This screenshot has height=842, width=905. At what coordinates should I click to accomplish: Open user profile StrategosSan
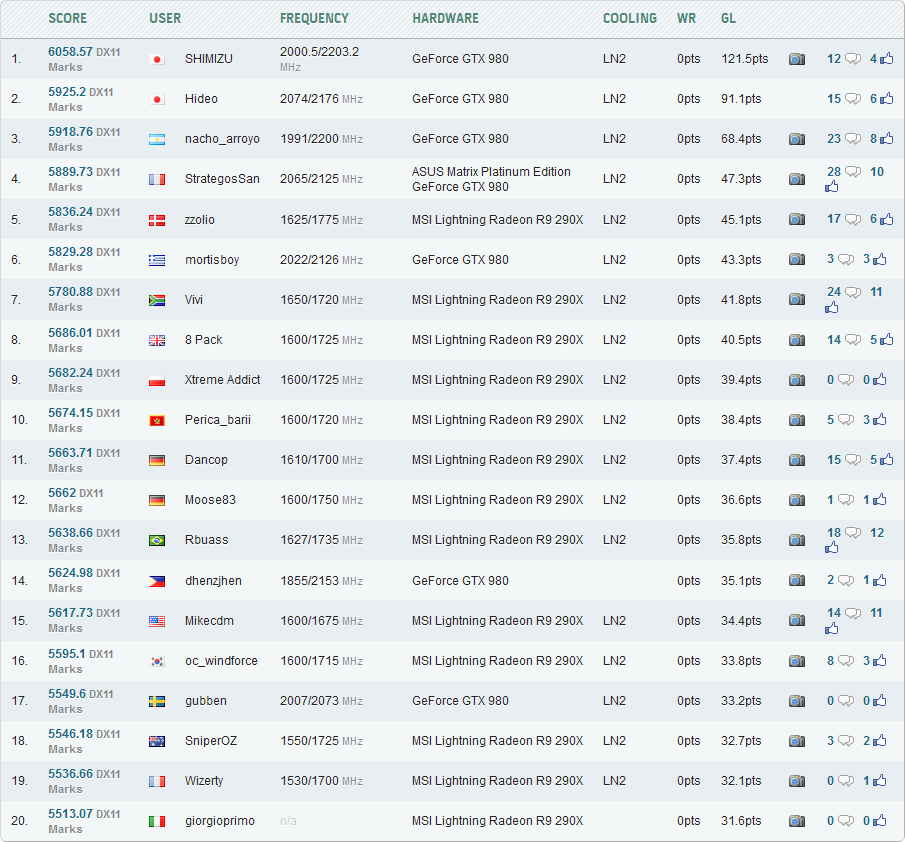pos(222,179)
